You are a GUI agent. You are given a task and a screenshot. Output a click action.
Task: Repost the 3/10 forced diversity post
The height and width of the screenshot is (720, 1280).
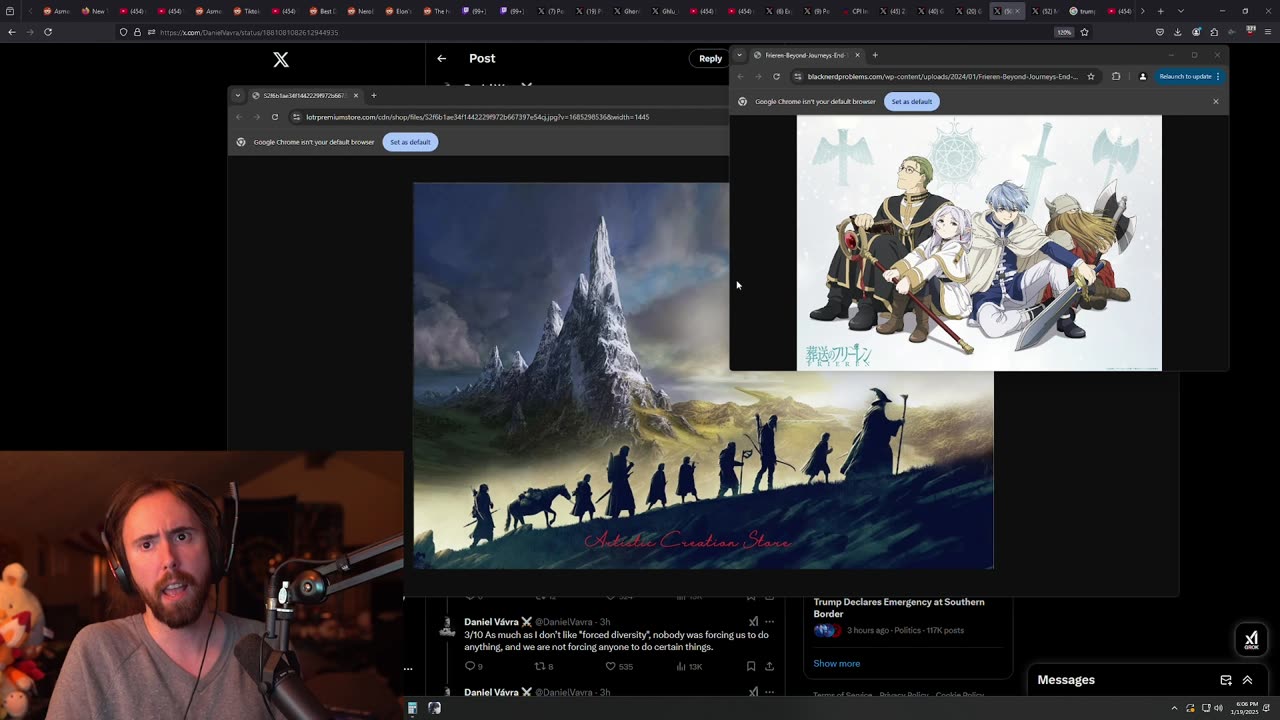(543, 666)
